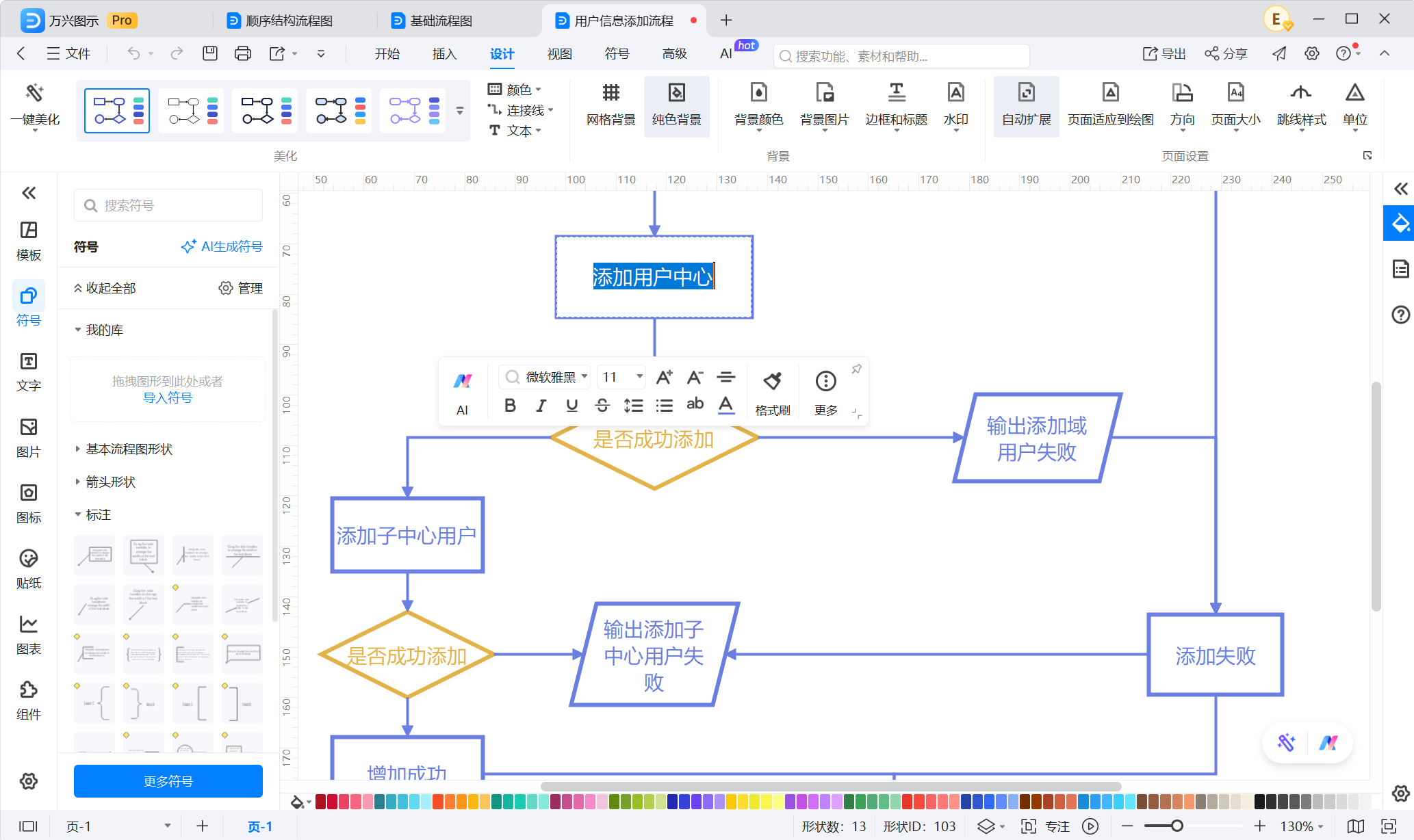The width and height of the screenshot is (1414, 840).
Task: Open the font size dropdown showing 11
Action: [621, 377]
